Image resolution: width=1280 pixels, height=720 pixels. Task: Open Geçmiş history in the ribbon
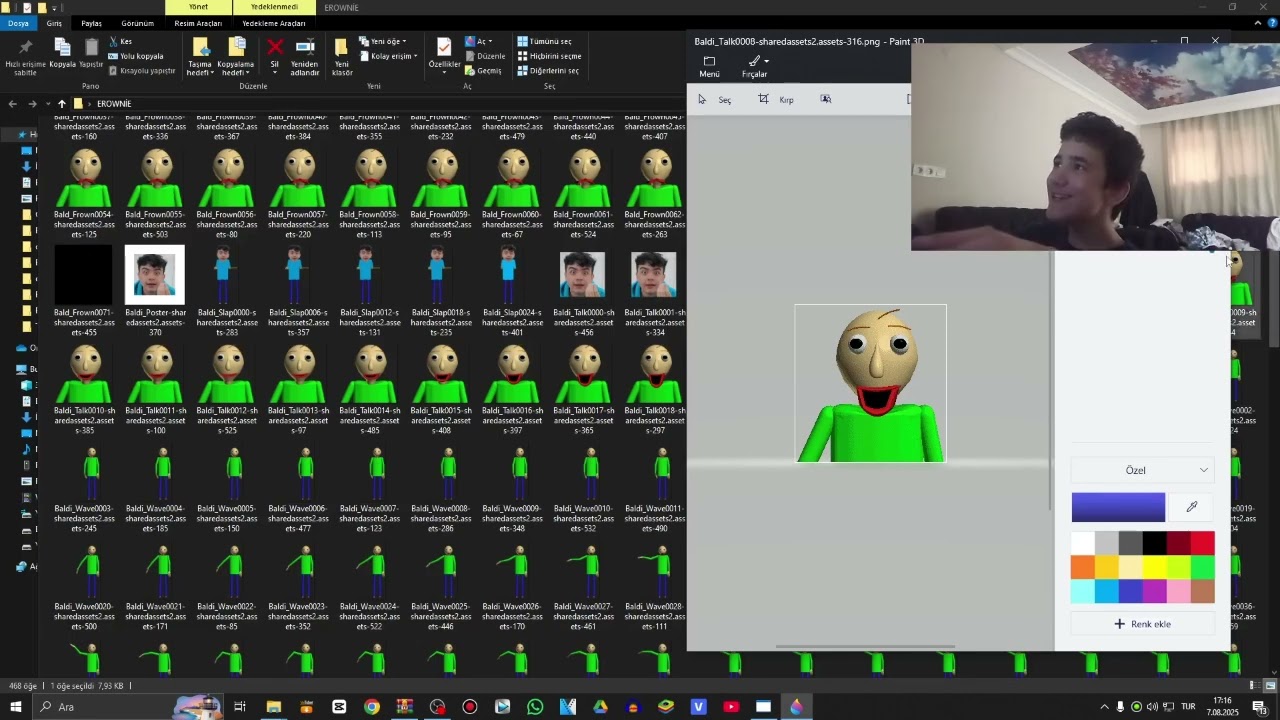(483, 71)
